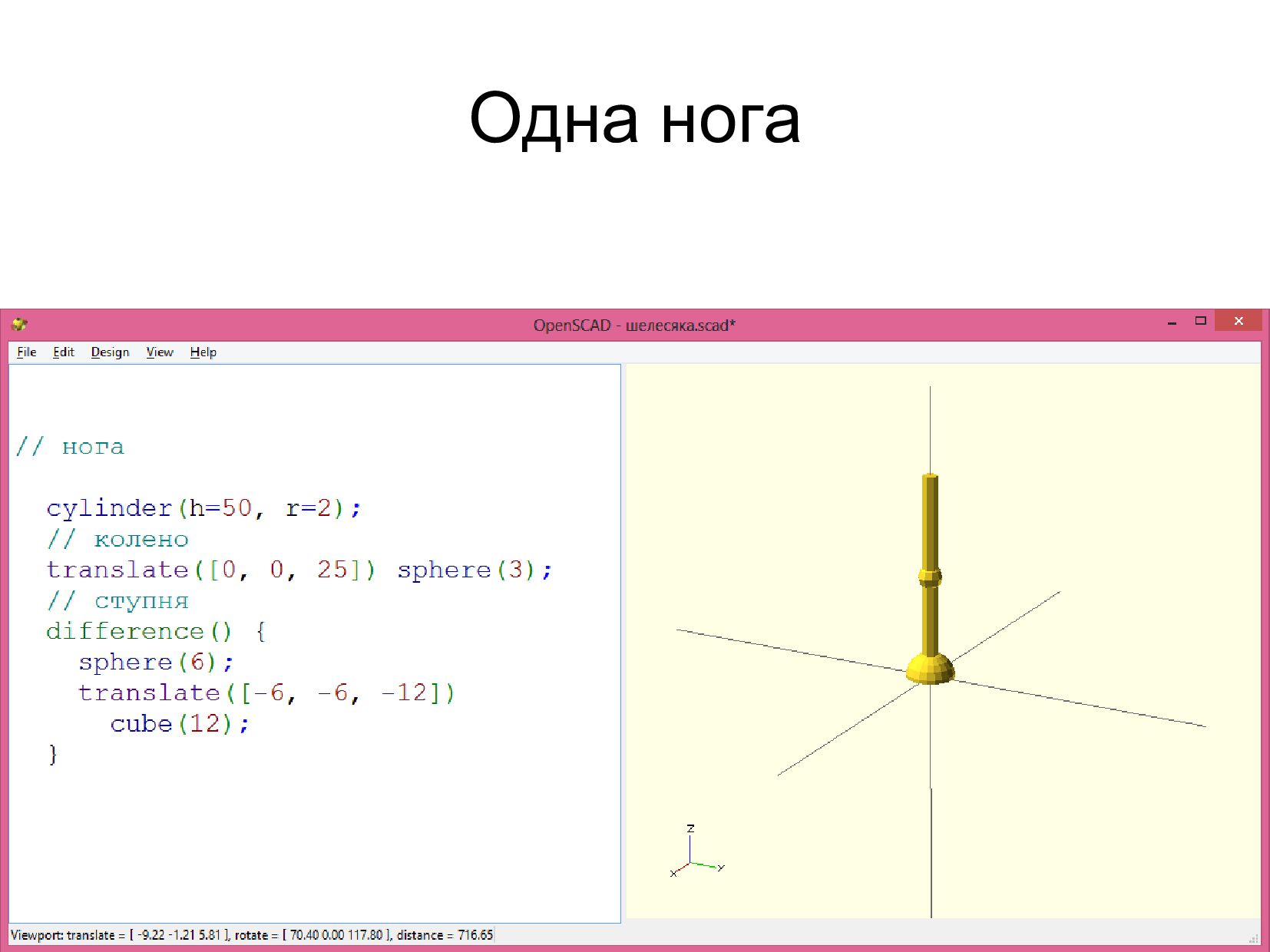
Task: Open the View menu
Action: pyautogui.click(x=160, y=352)
